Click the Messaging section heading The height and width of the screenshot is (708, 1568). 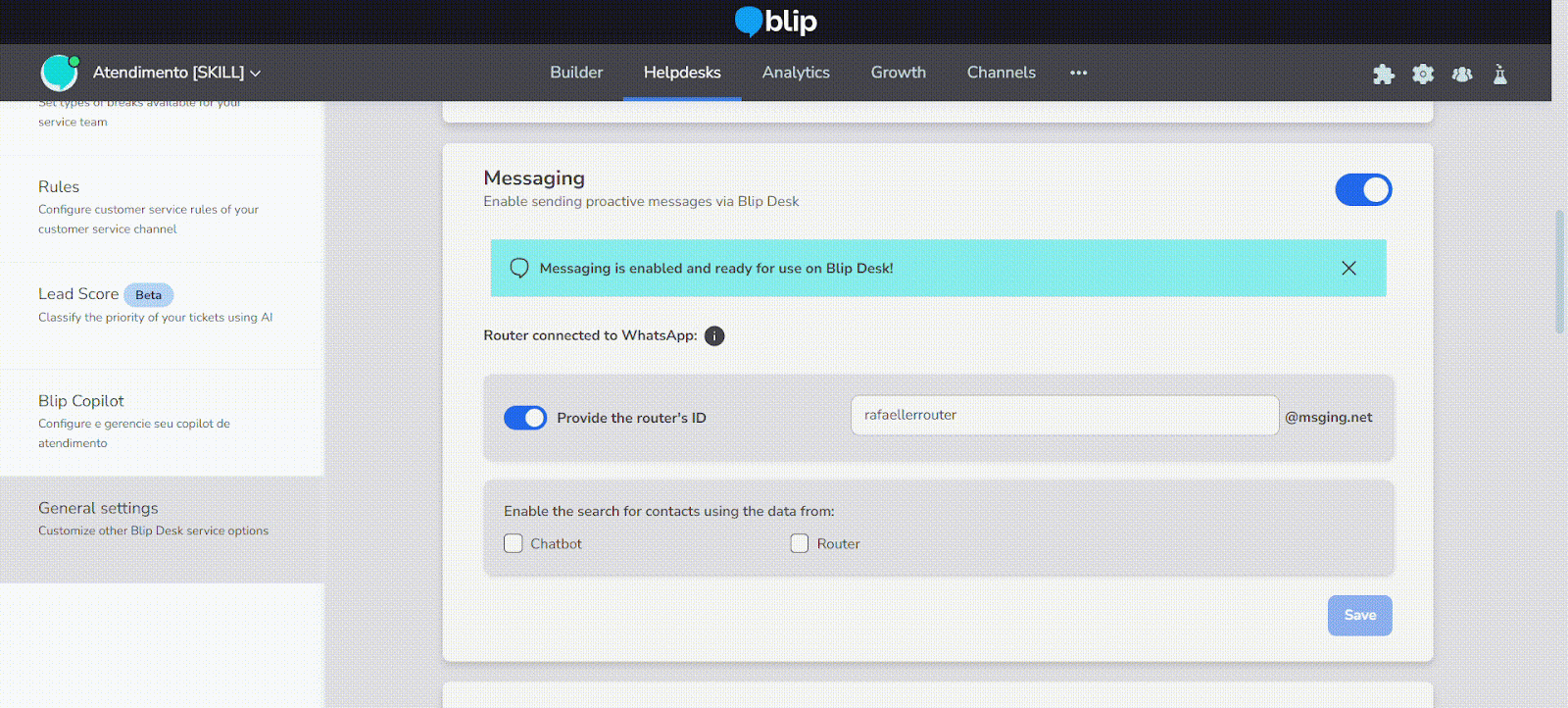(534, 177)
